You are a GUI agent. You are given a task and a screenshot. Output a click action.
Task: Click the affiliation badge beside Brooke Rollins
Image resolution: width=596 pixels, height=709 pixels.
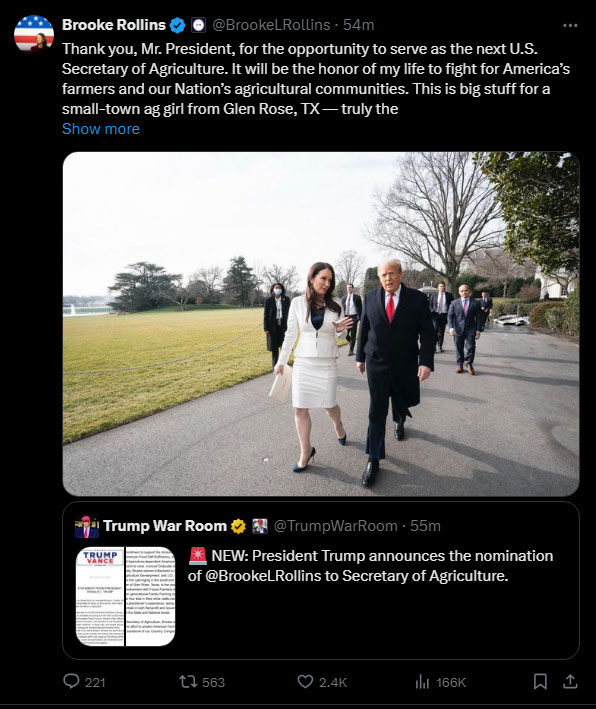click(199, 25)
